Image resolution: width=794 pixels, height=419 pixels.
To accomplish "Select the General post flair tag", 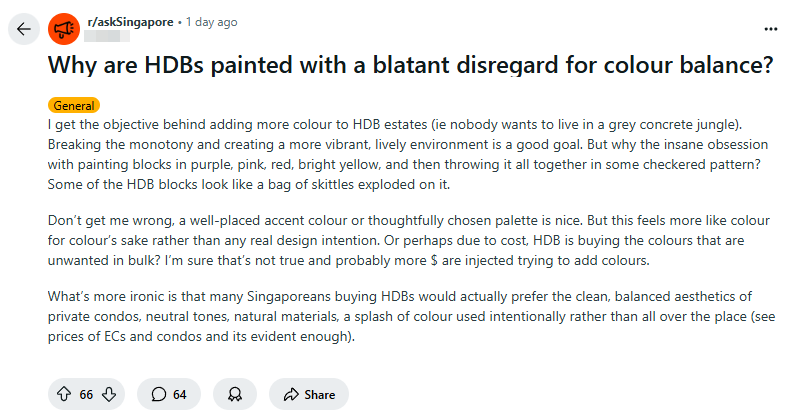I will 73,104.
